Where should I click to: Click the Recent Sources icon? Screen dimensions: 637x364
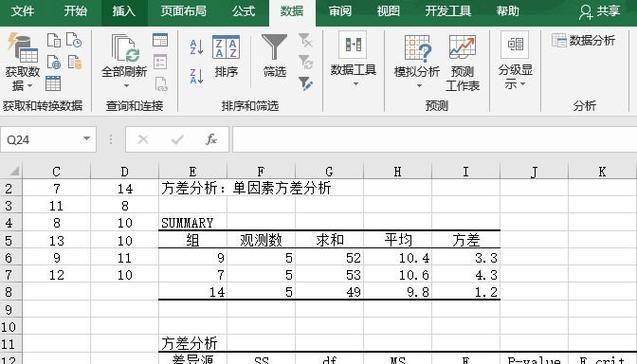click(x=74, y=40)
